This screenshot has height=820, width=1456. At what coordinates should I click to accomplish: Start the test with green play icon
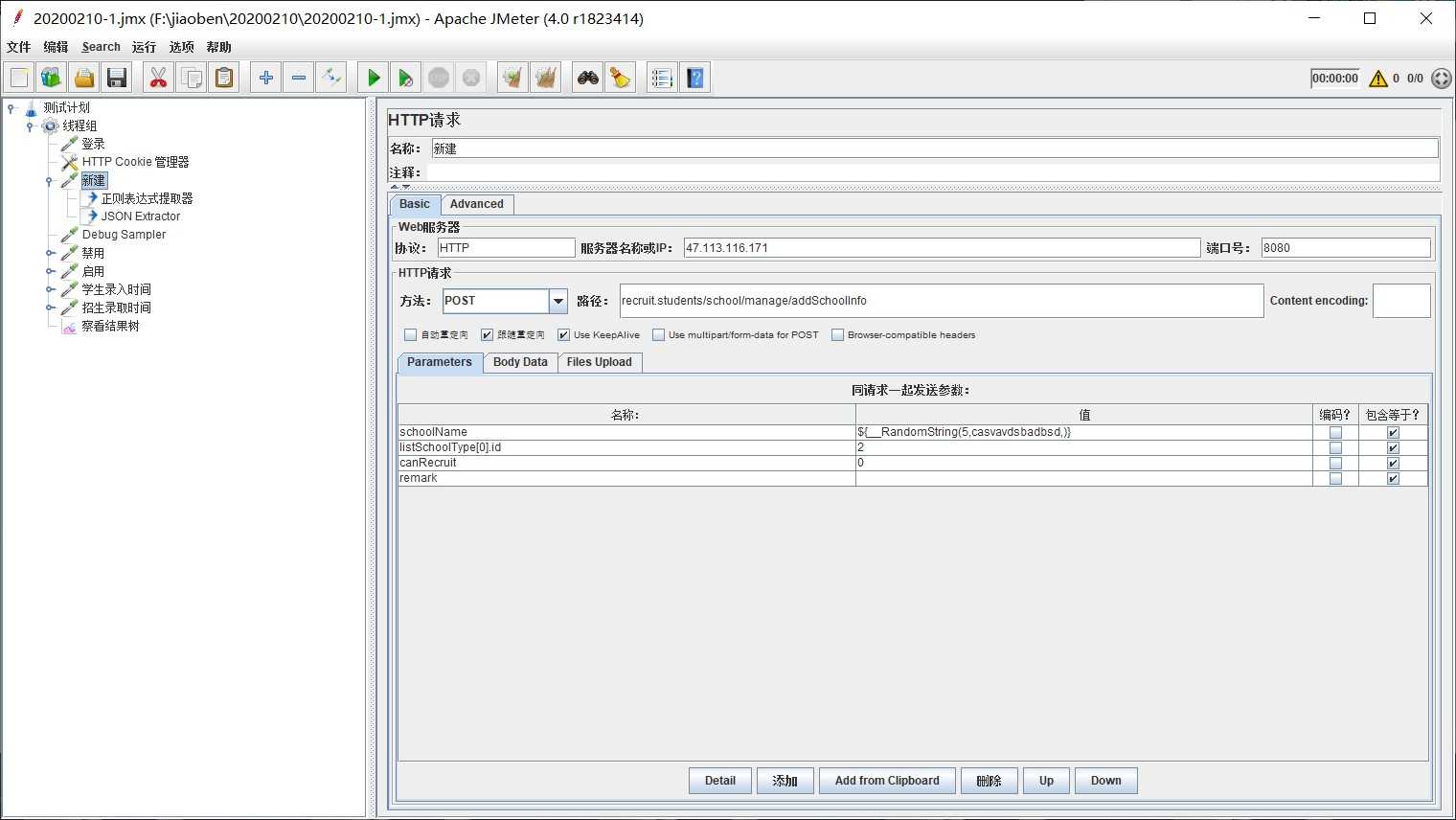(x=374, y=78)
